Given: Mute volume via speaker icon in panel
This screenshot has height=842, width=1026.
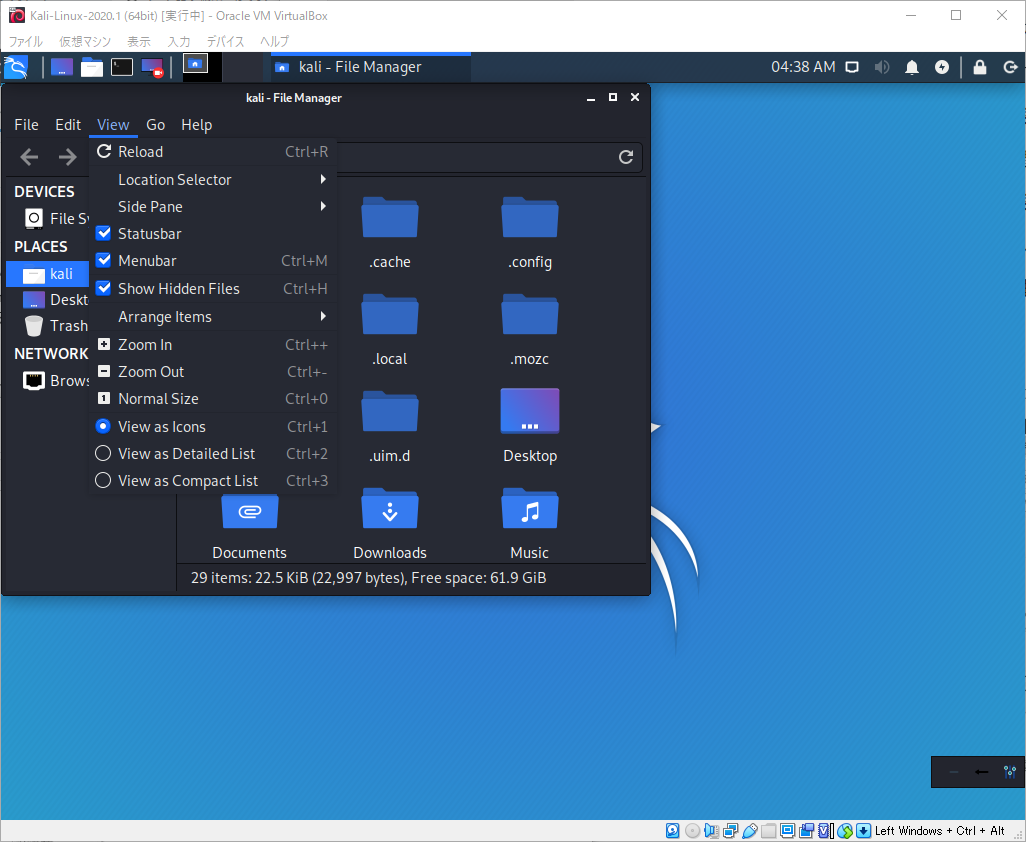Looking at the screenshot, I should point(882,67).
